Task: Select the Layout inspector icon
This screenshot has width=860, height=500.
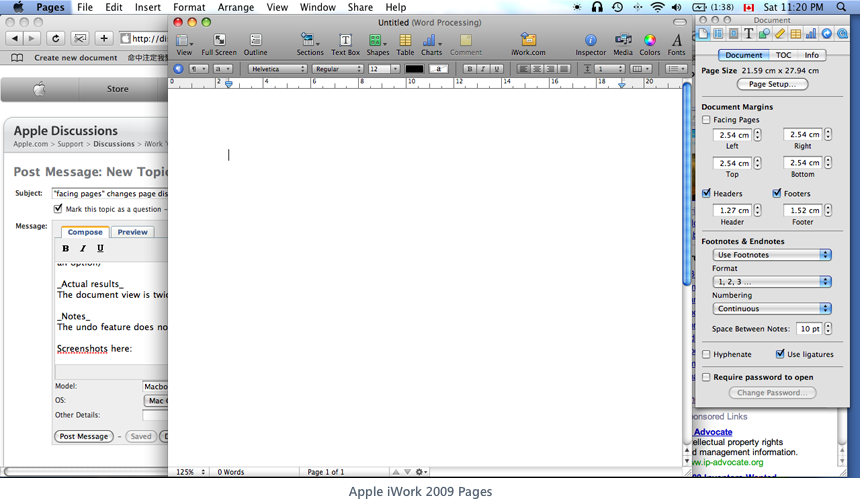Action: pyautogui.click(x=718, y=34)
